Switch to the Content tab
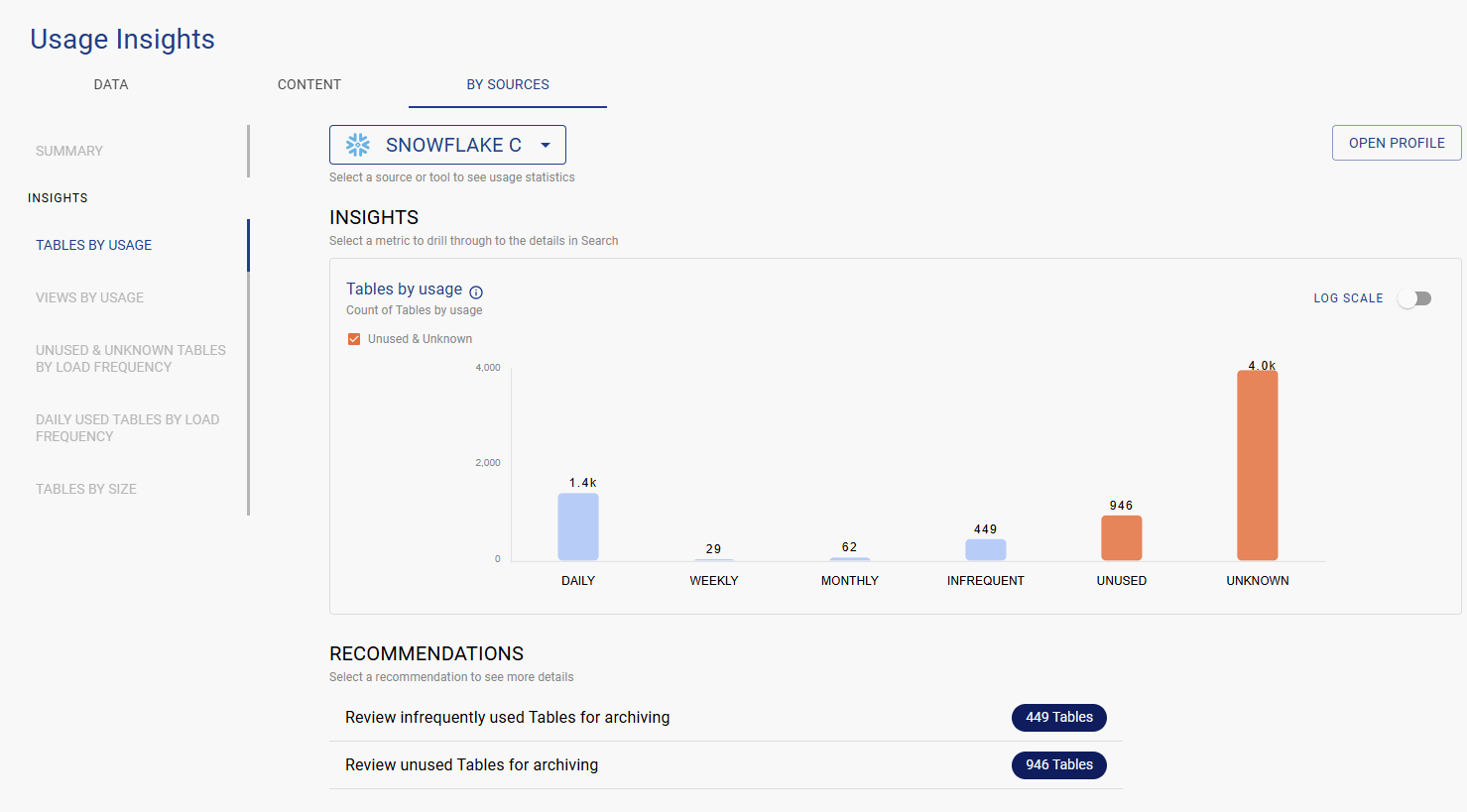Screen dimensions: 1467x812 tap(309, 84)
